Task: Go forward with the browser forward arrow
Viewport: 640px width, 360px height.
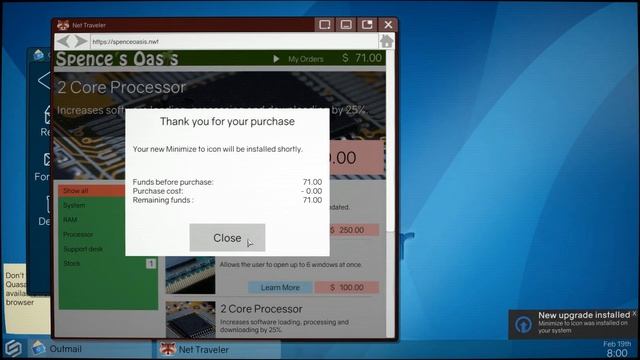Action: [80, 41]
